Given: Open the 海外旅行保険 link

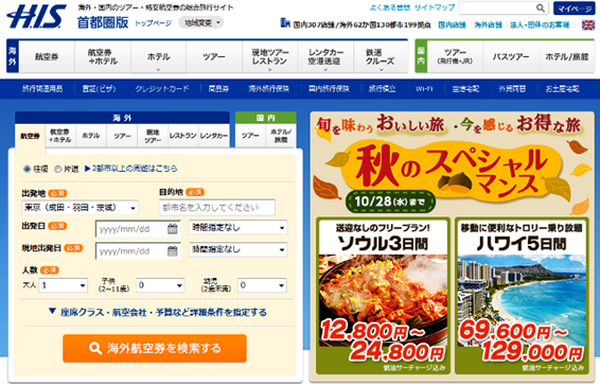Looking at the screenshot, I should pyautogui.click(x=269, y=89).
